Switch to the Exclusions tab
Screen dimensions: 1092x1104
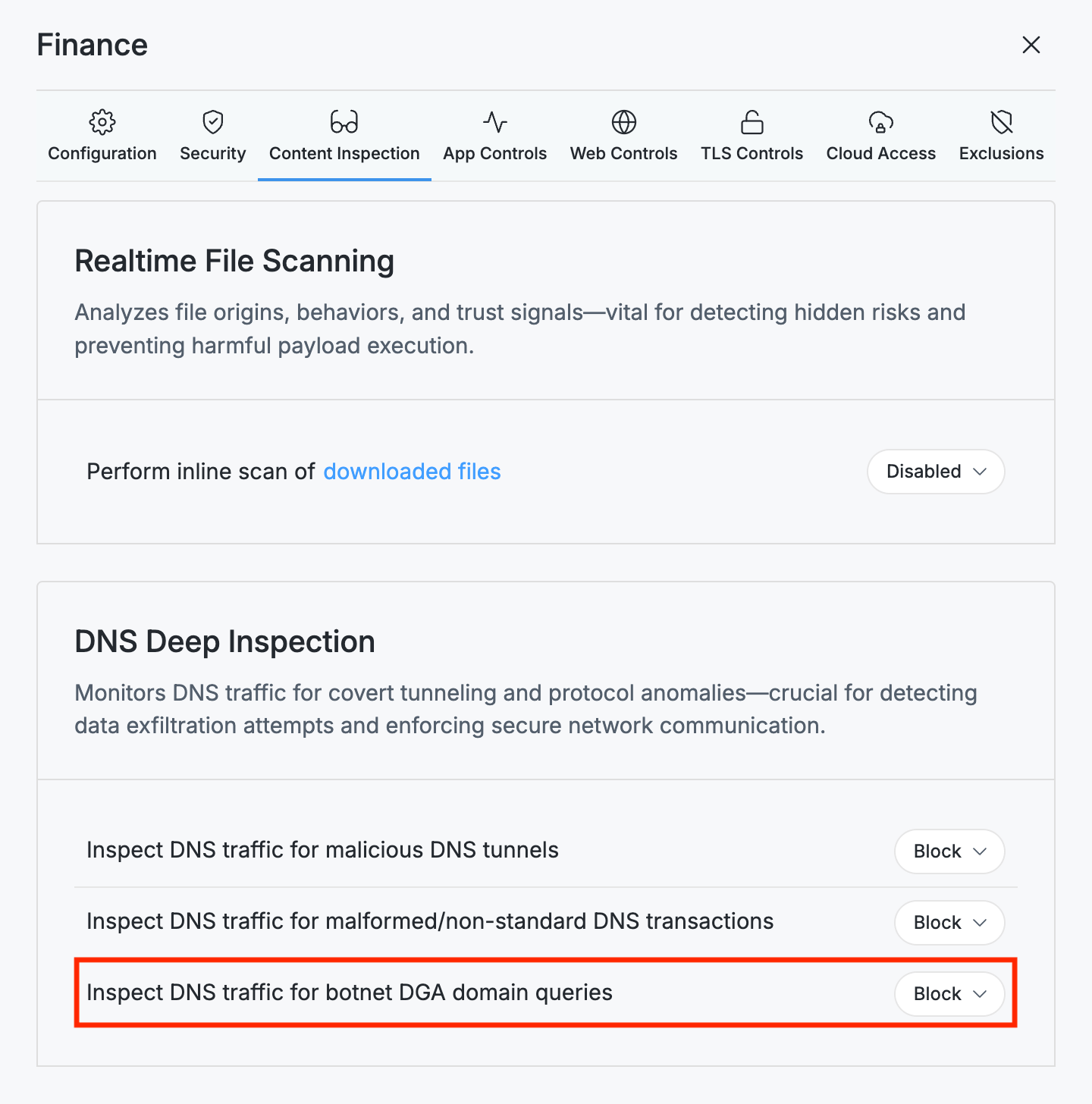click(x=1001, y=153)
